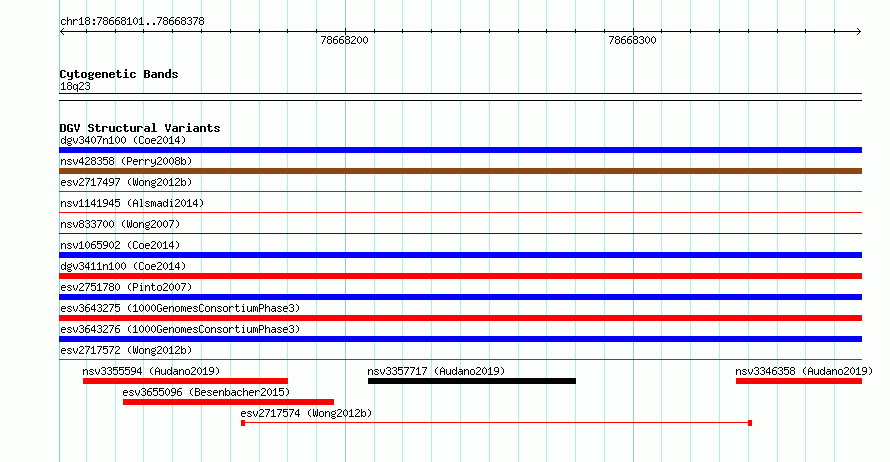890x462 pixels.
Task: Click the left arrowhead of the ruler
Action: pyautogui.click(x=62, y=31)
